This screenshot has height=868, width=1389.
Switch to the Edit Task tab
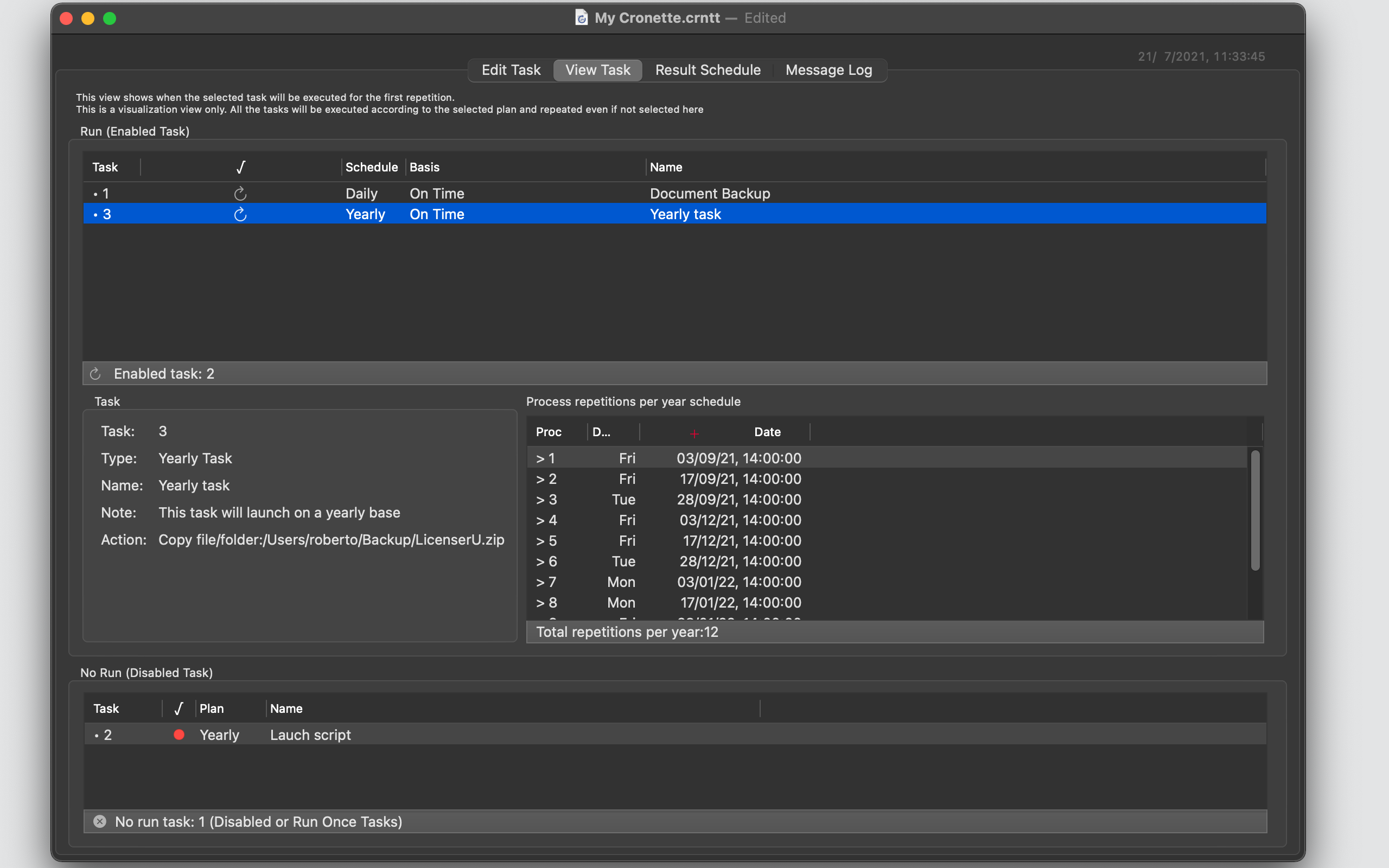coord(511,70)
